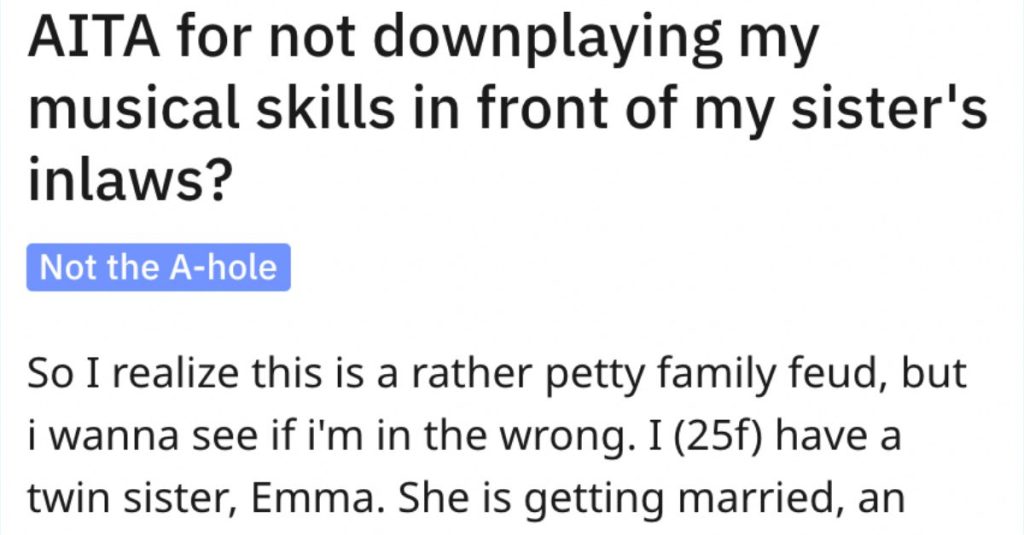Click the body line starting 'So I realize'
Viewport: 1024px width, 535px height.
[x=496, y=374]
